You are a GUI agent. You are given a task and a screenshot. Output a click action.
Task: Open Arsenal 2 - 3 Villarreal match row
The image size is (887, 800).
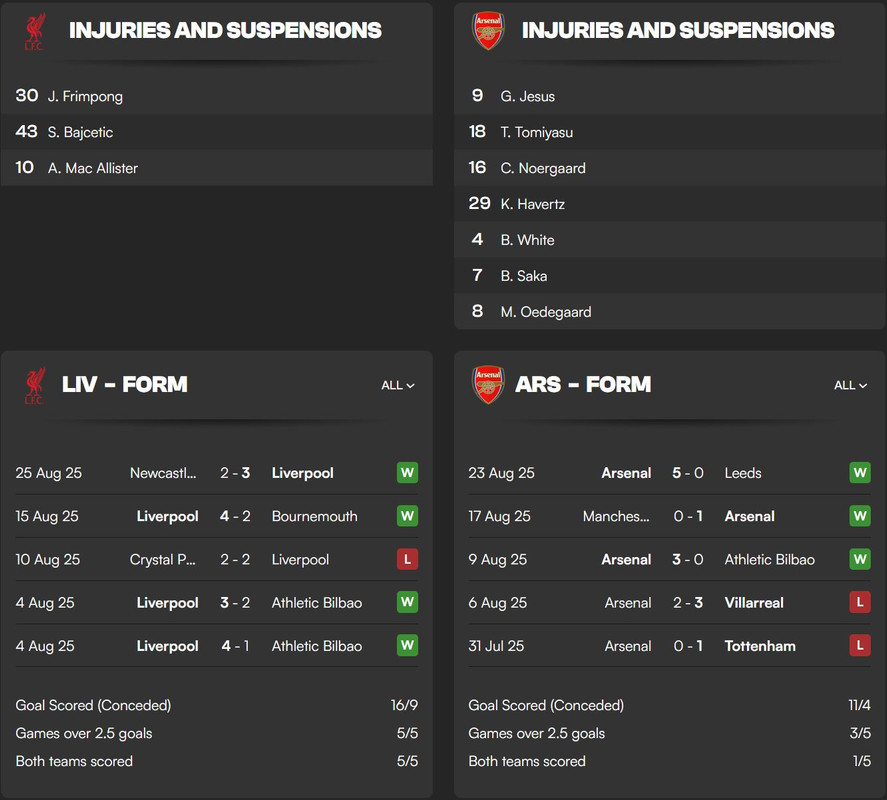click(670, 603)
